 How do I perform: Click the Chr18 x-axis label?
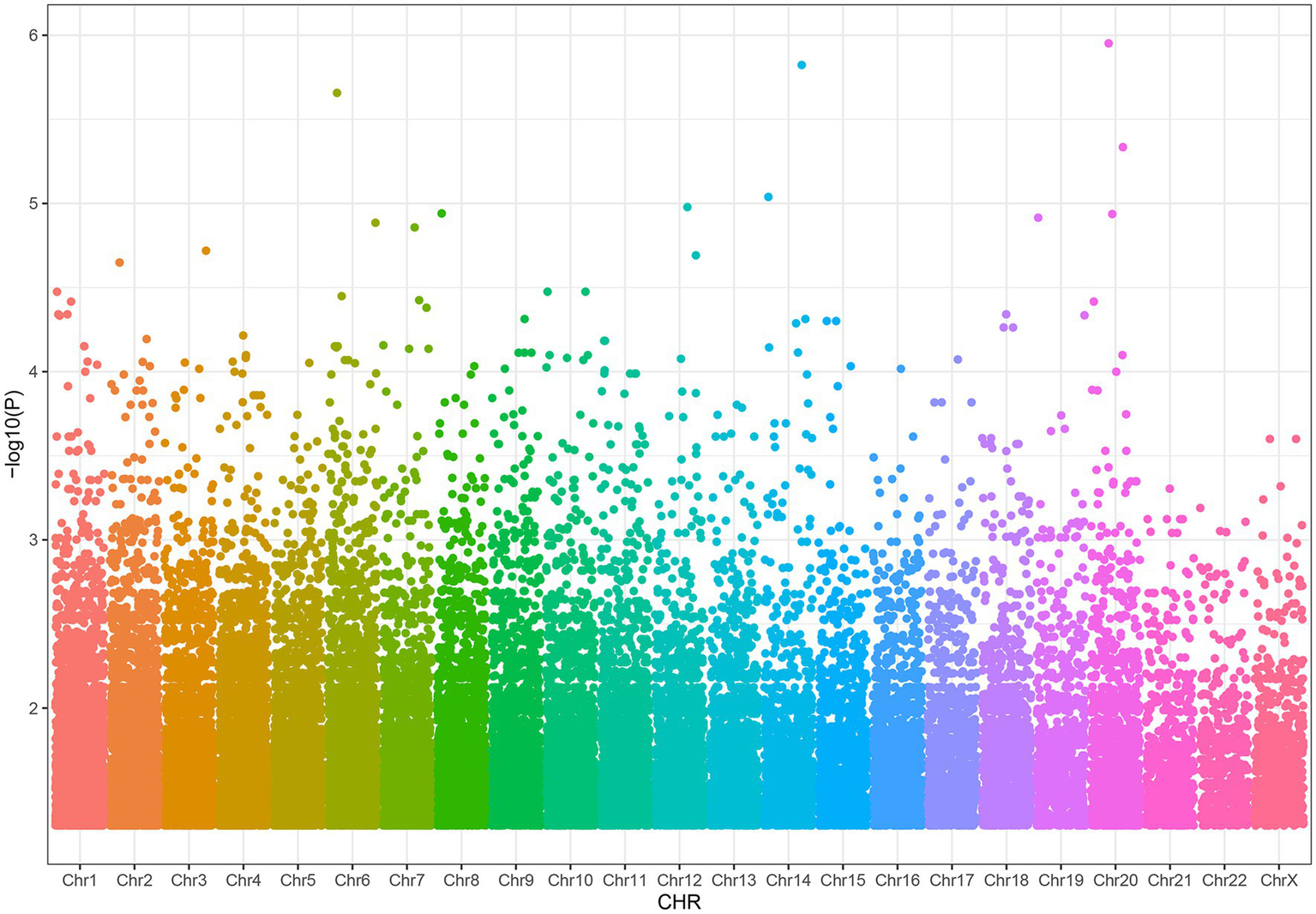[1006, 880]
